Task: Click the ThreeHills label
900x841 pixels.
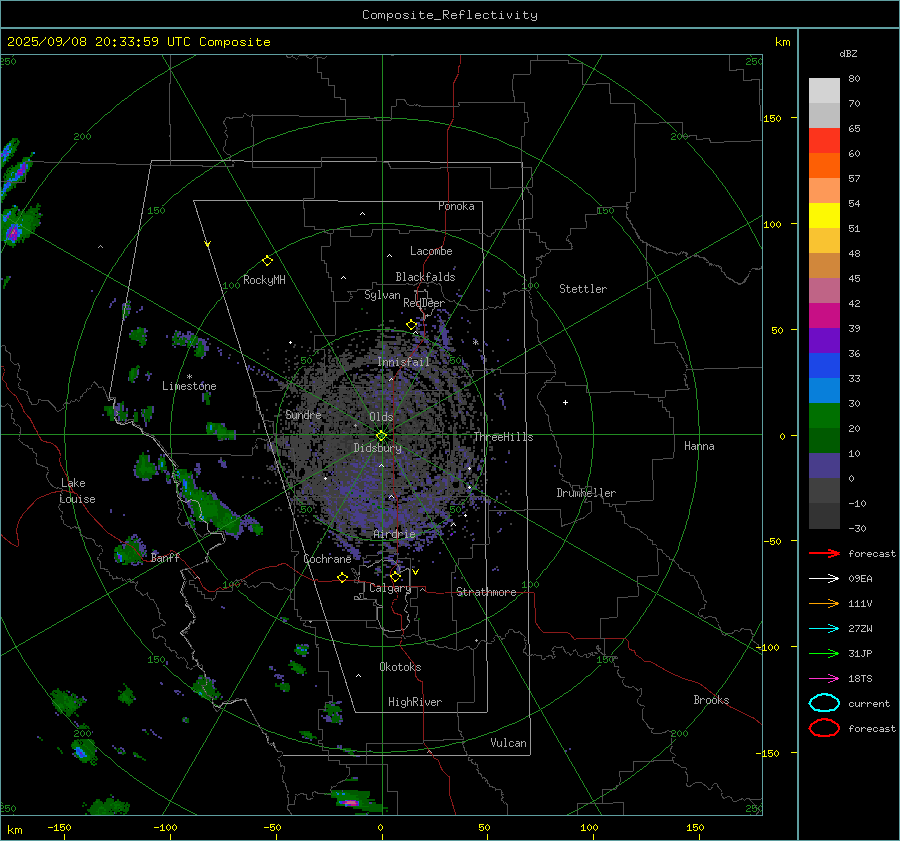Action: 503,437
